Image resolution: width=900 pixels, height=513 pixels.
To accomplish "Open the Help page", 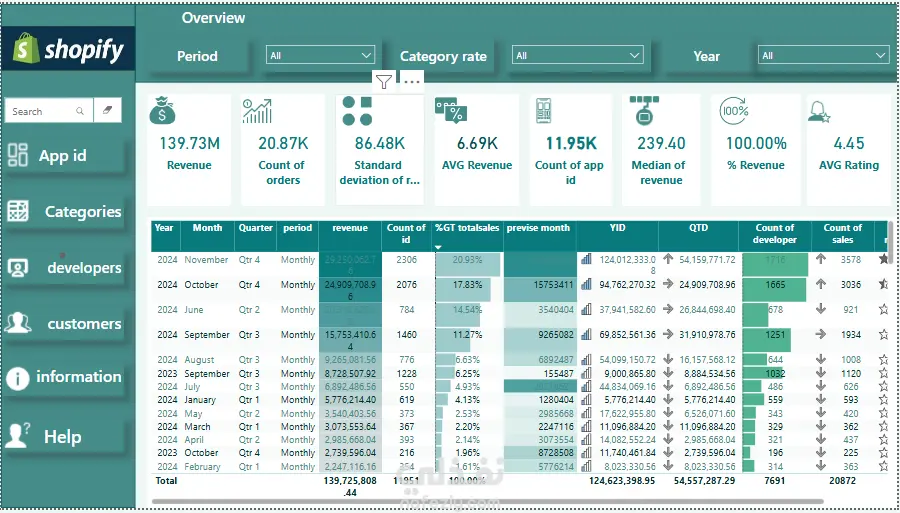I will click(64, 437).
